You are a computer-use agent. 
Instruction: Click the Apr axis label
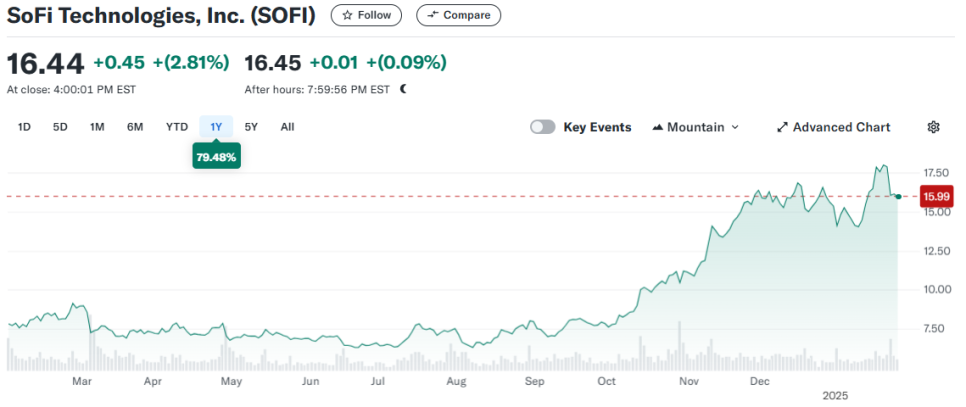[x=152, y=382]
